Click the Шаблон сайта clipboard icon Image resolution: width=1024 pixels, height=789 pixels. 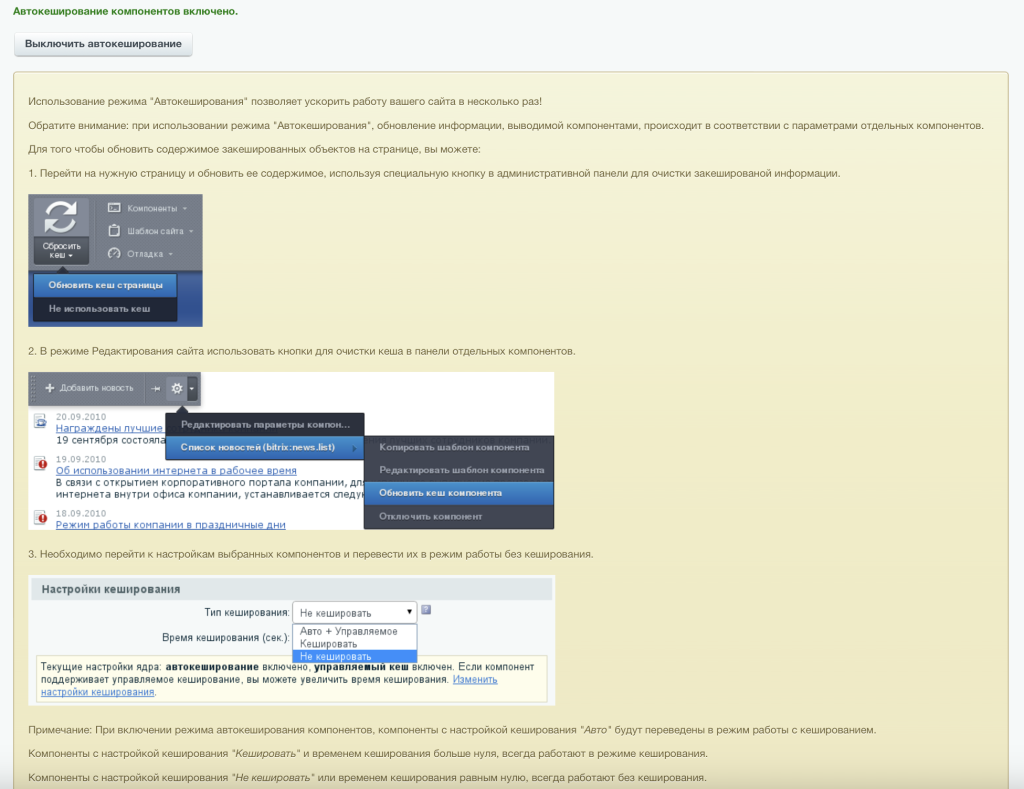114,231
